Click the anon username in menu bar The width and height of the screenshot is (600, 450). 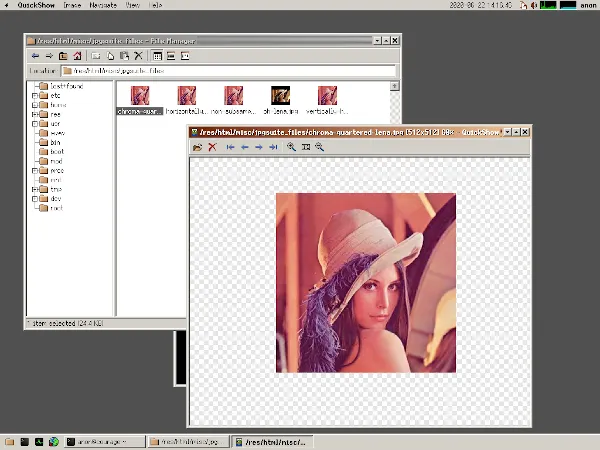coord(588,5)
